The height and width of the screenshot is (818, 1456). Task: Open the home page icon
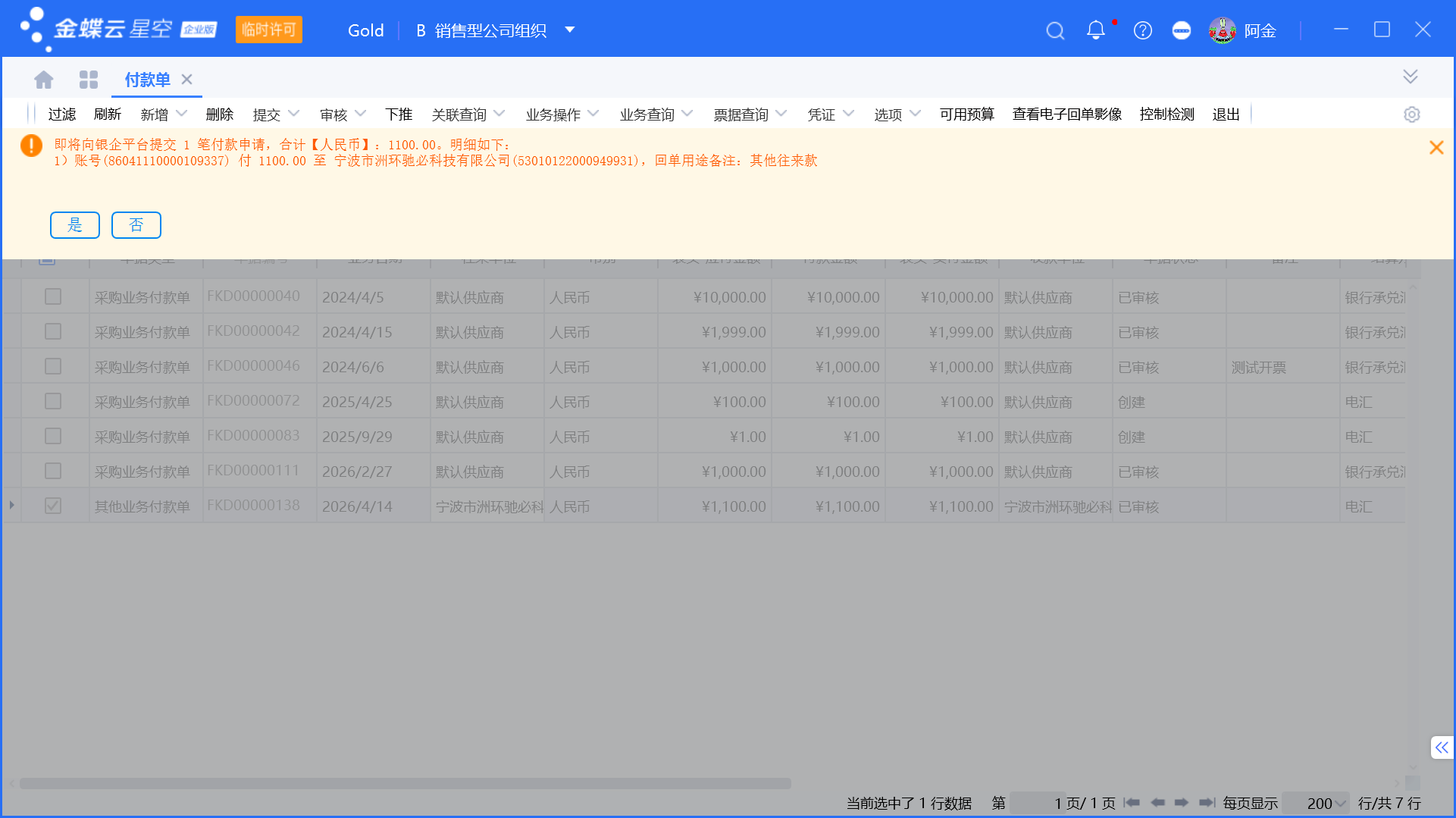point(44,80)
